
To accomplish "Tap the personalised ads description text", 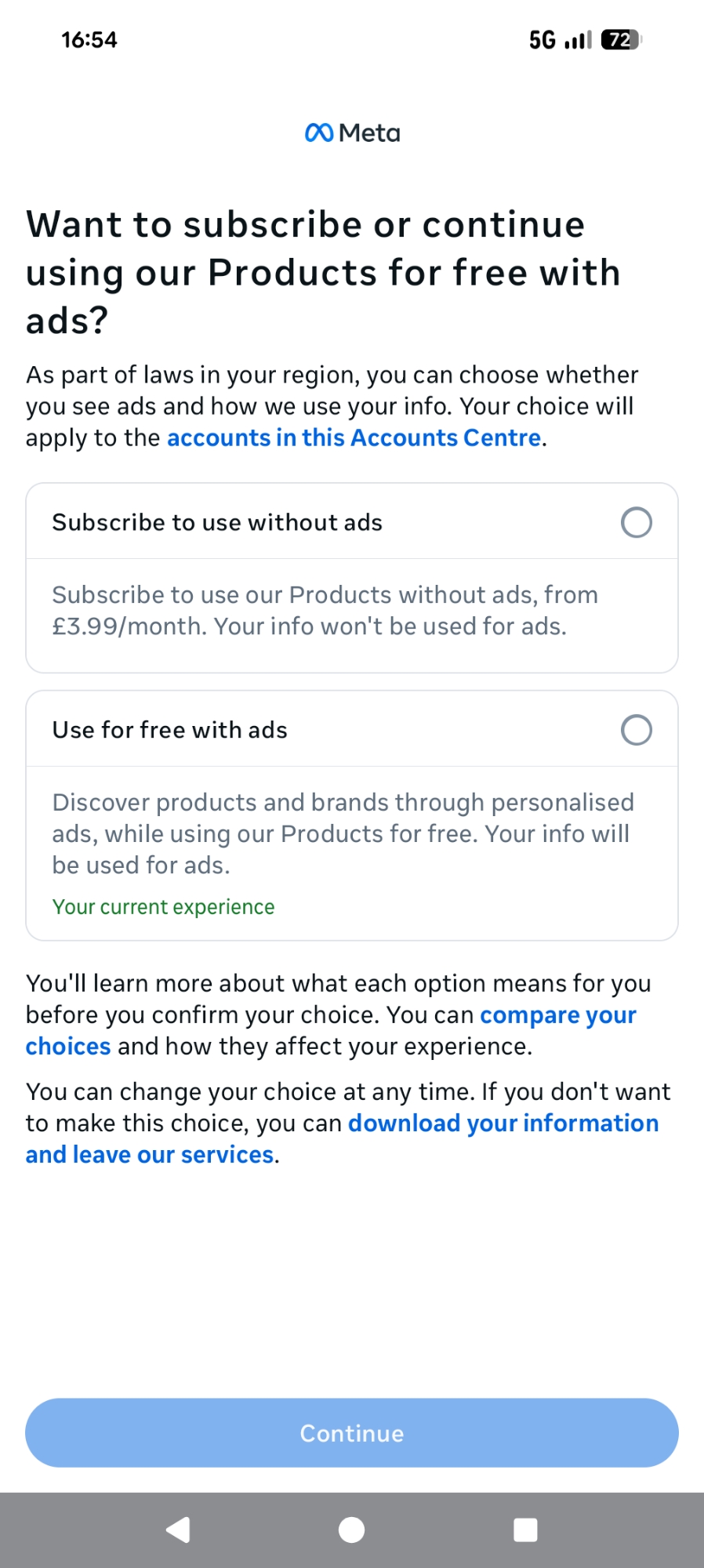I will (343, 833).
